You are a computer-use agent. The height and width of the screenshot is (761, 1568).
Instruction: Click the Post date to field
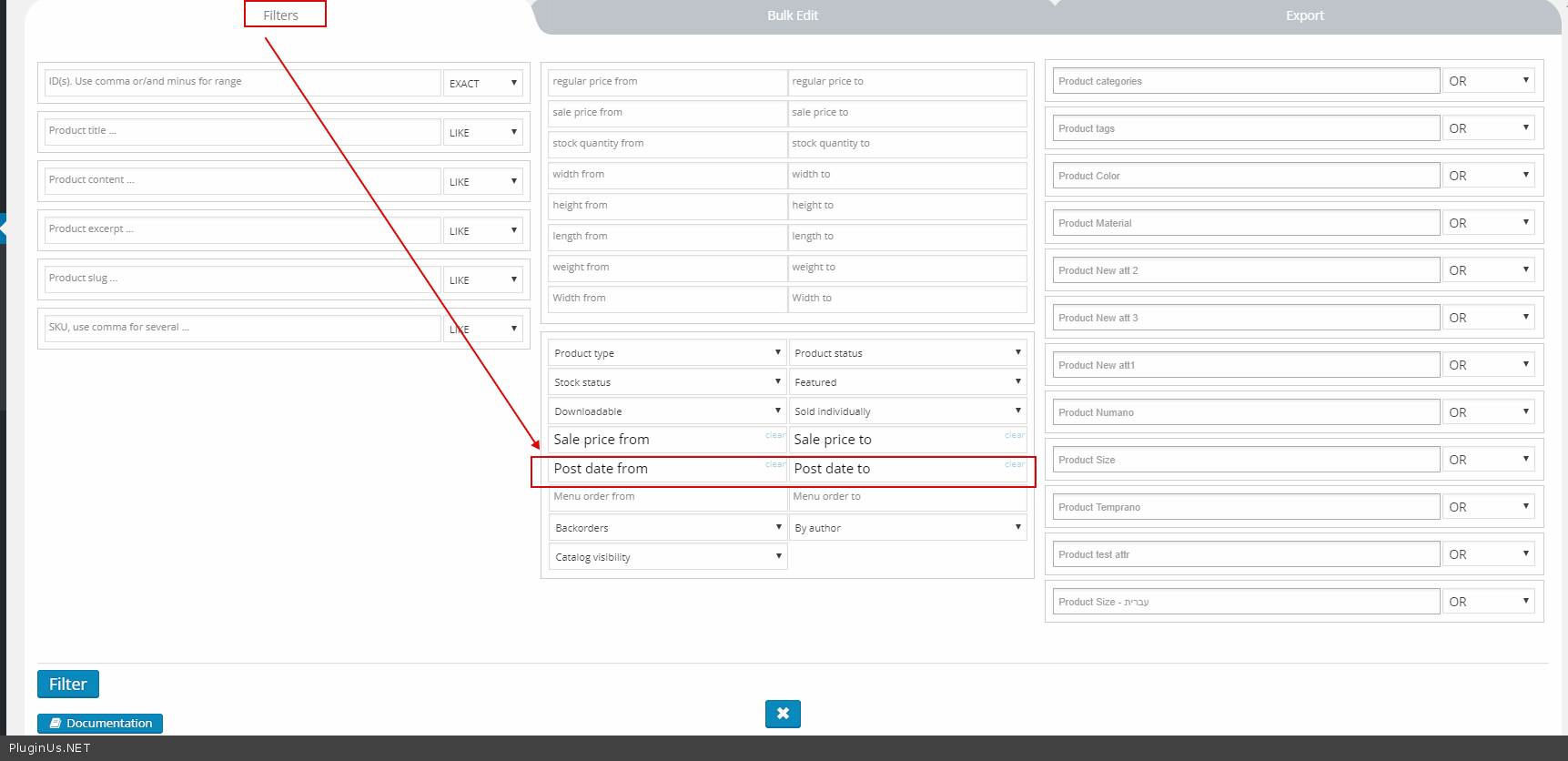pos(896,469)
